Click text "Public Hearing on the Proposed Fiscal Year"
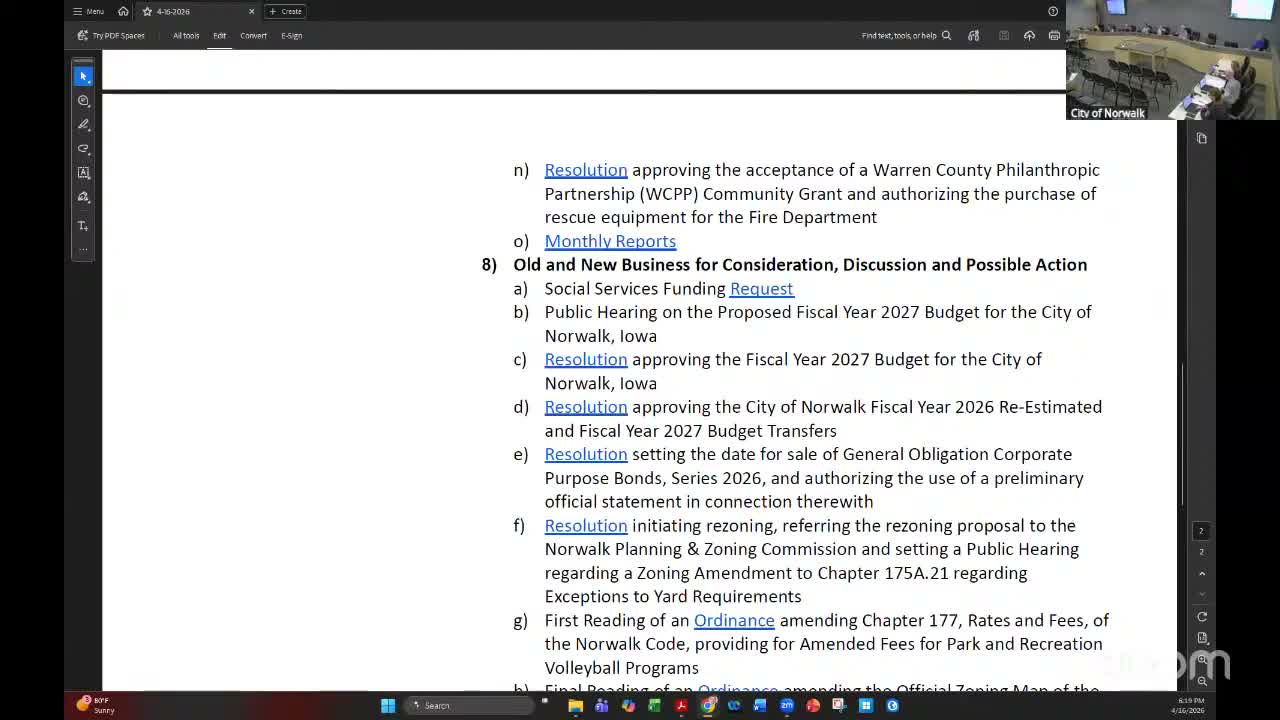Viewport: 1280px width, 720px height. (710, 312)
